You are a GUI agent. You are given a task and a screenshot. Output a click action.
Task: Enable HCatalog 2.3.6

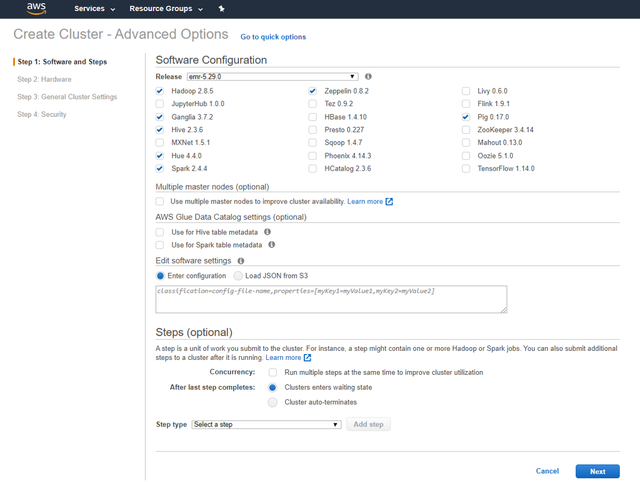[313, 168]
